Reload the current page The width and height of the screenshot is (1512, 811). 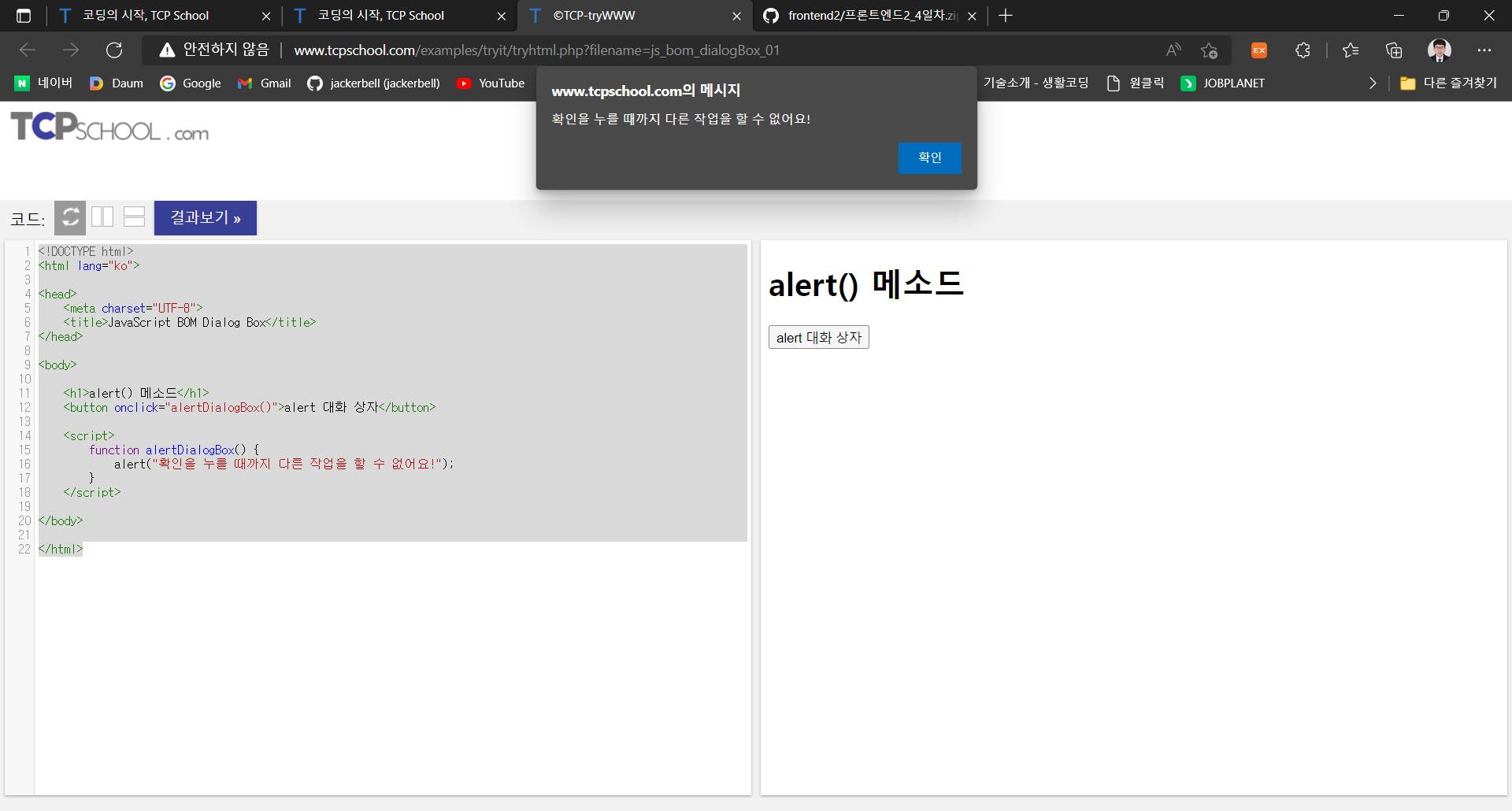coord(114,50)
